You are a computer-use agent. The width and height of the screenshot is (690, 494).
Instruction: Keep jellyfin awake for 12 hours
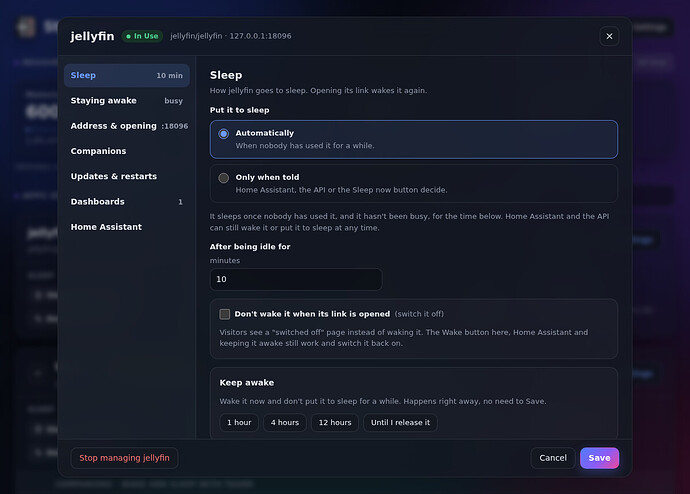[x=335, y=423]
